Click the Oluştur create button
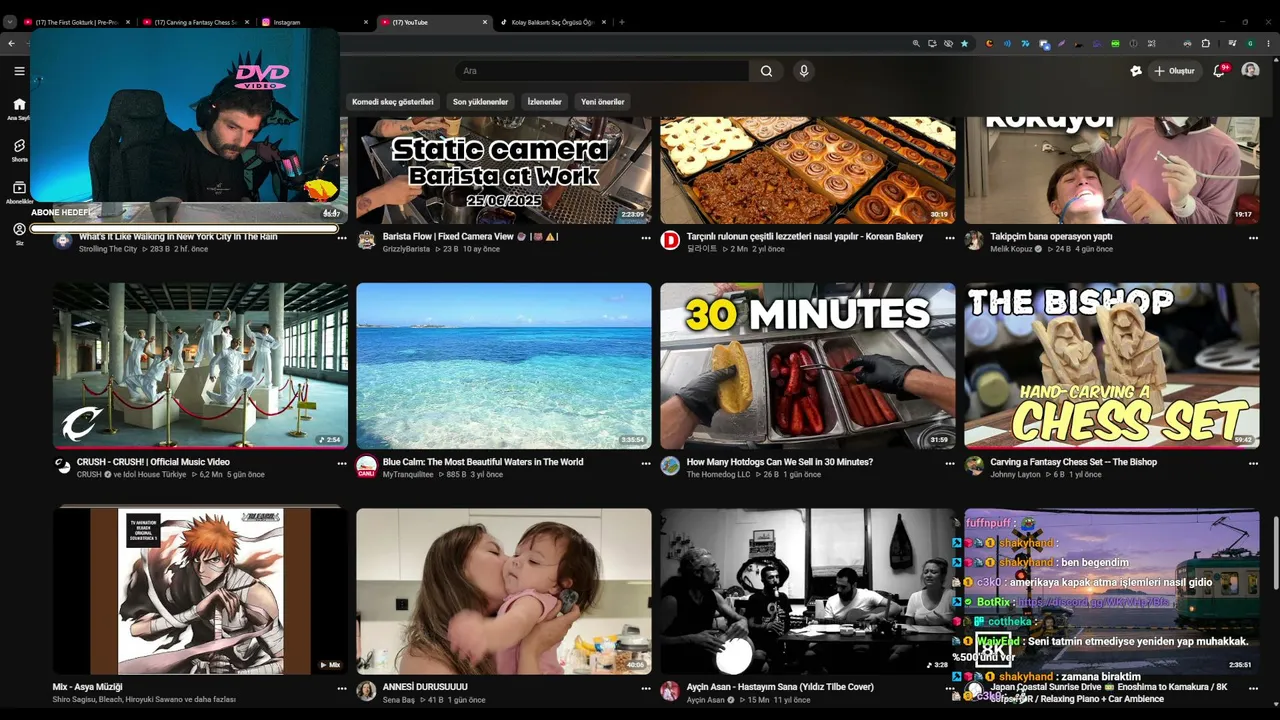The height and width of the screenshot is (720, 1280). pos(1175,71)
